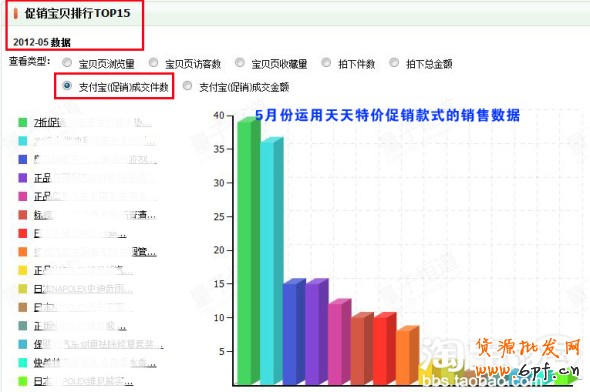Open the last legend link ending with 维尼熊实
This screenshot has height=392, width=590.
click(83, 381)
